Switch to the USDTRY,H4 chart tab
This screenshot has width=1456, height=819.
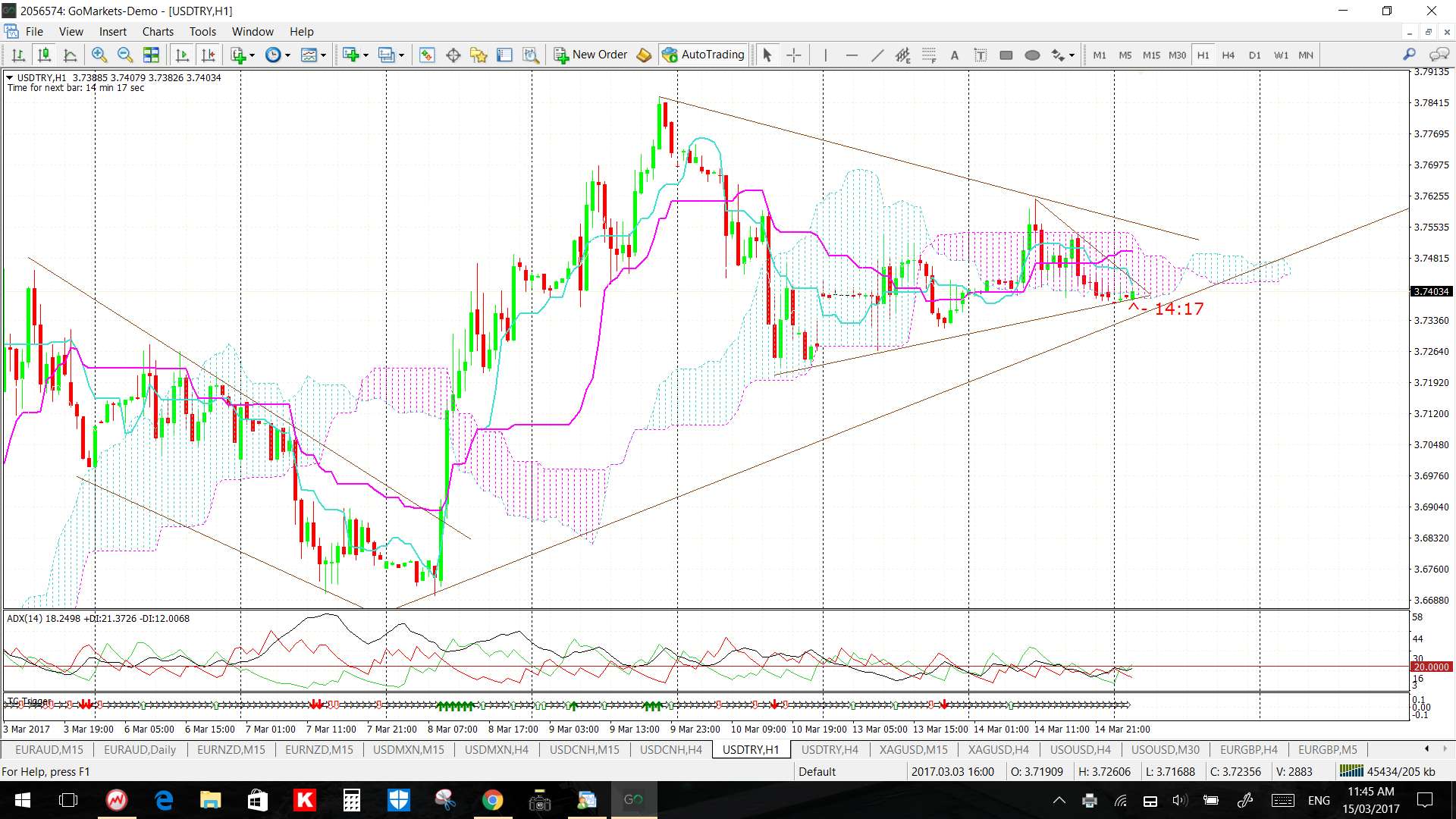(830, 749)
